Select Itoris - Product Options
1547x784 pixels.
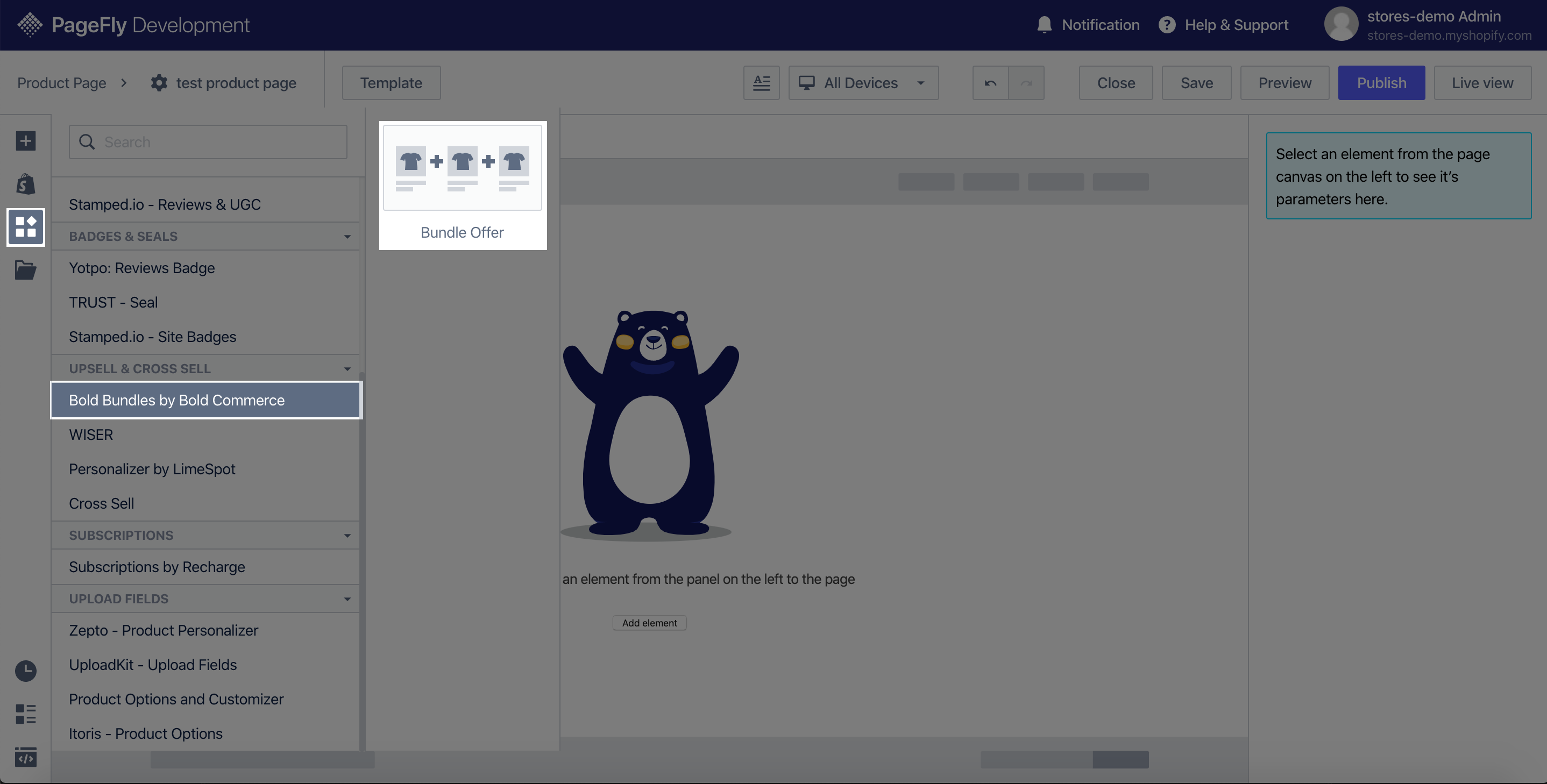(x=206, y=733)
